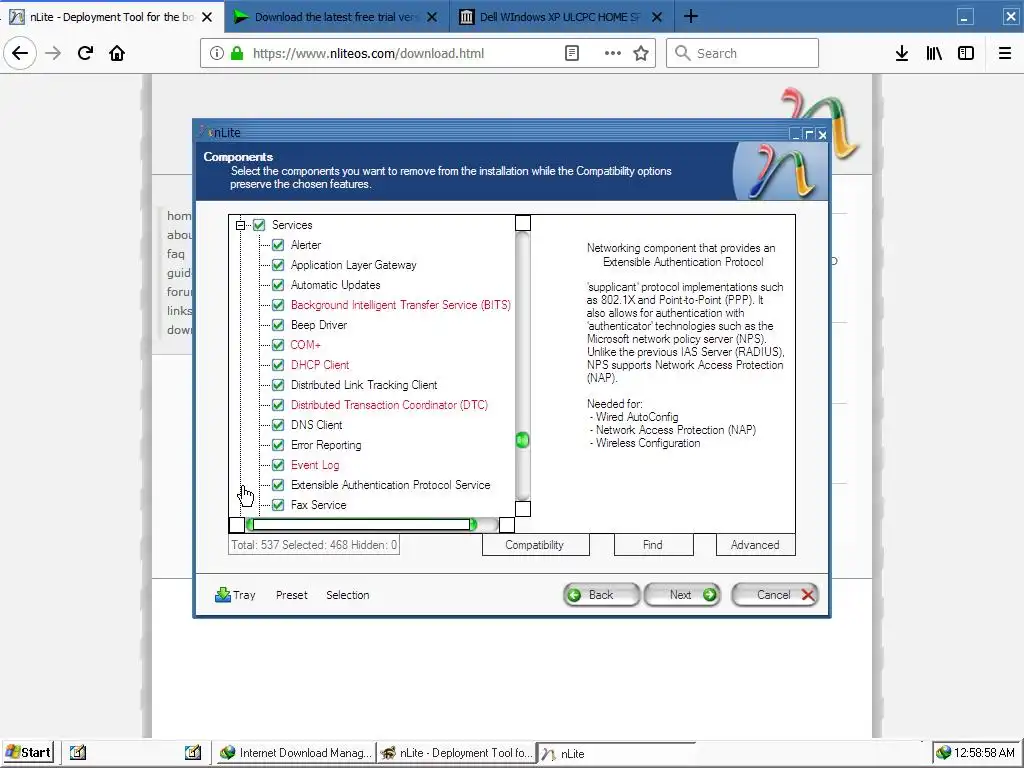
Task: Click the components list scroll-up button
Action: (x=522, y=223)
